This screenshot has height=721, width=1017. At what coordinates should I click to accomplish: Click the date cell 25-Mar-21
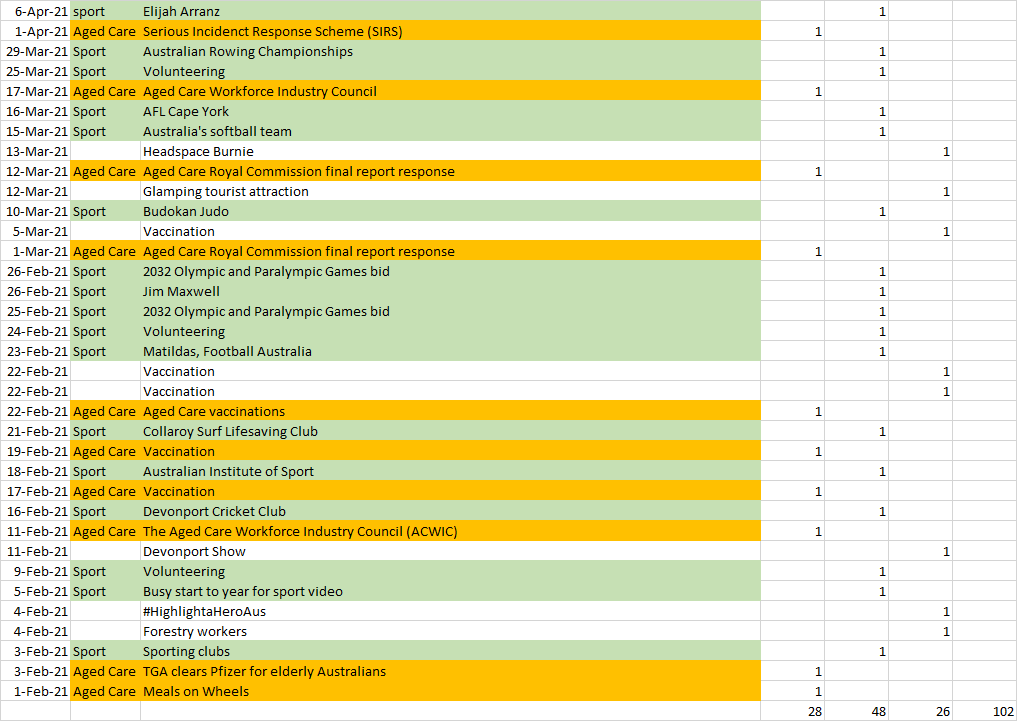[35, 71]
